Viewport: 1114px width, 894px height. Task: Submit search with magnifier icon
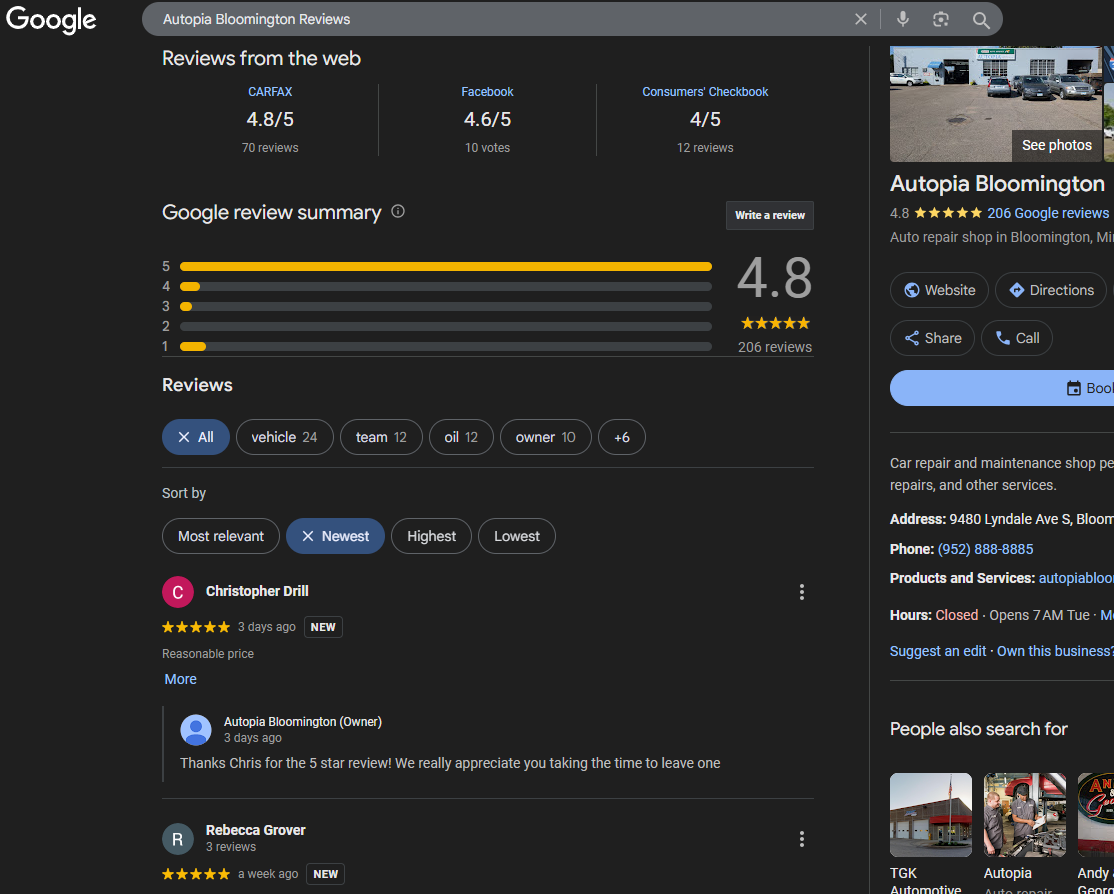(981, 20)
